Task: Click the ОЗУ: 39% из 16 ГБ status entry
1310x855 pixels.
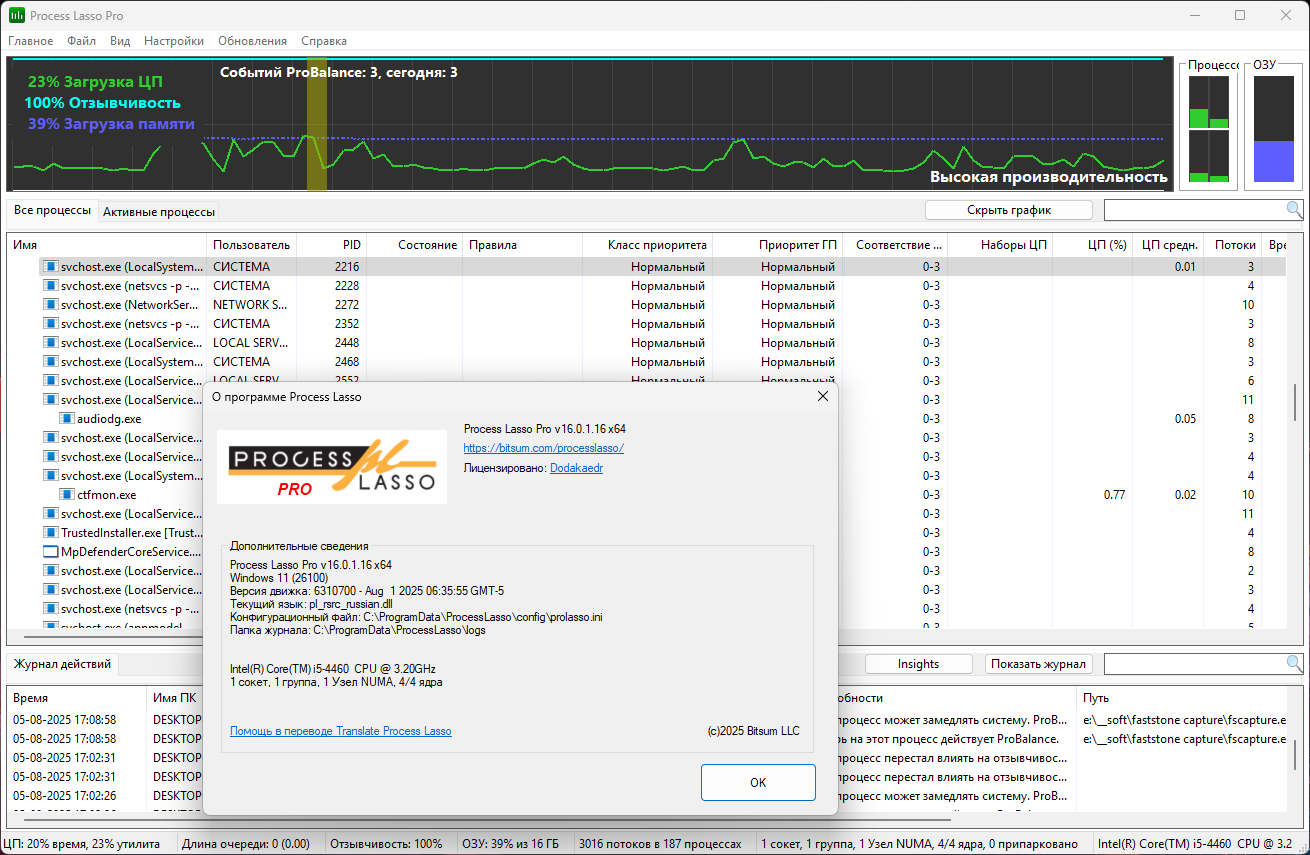Action: 510,844
